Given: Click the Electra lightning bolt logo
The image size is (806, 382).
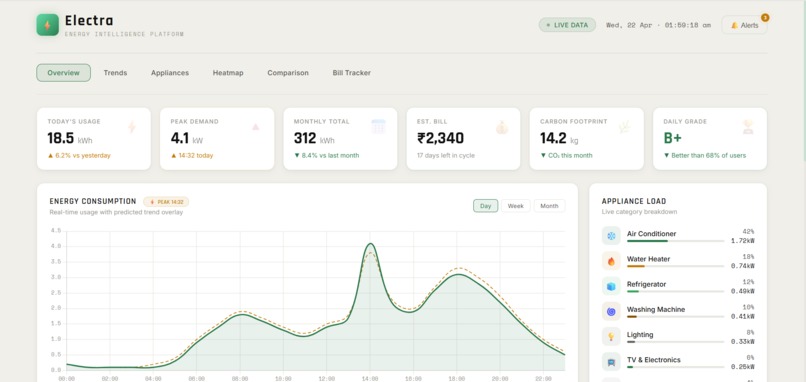Looking at the screenshot, I should click(47, 25).
